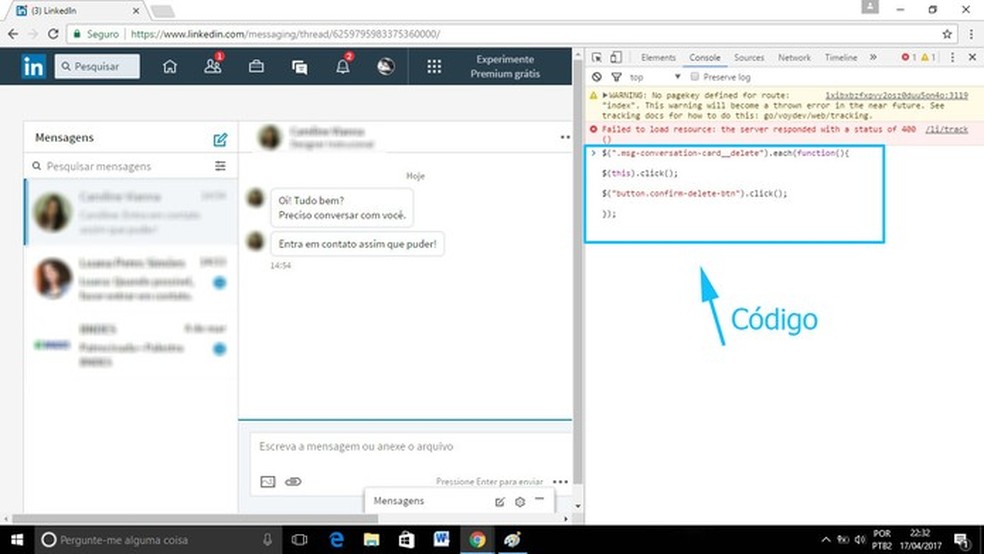The width and height of the screenshot is (984, 554).
Task: Open send options three-dot menu in composer
Action: (560, 481)
